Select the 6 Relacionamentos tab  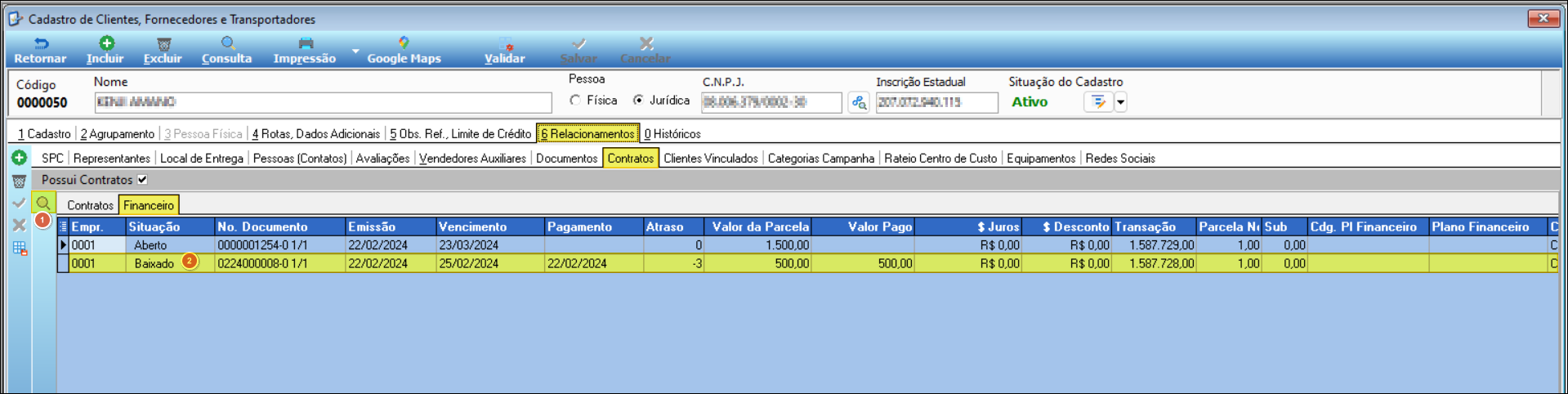[x=588, y=134]
